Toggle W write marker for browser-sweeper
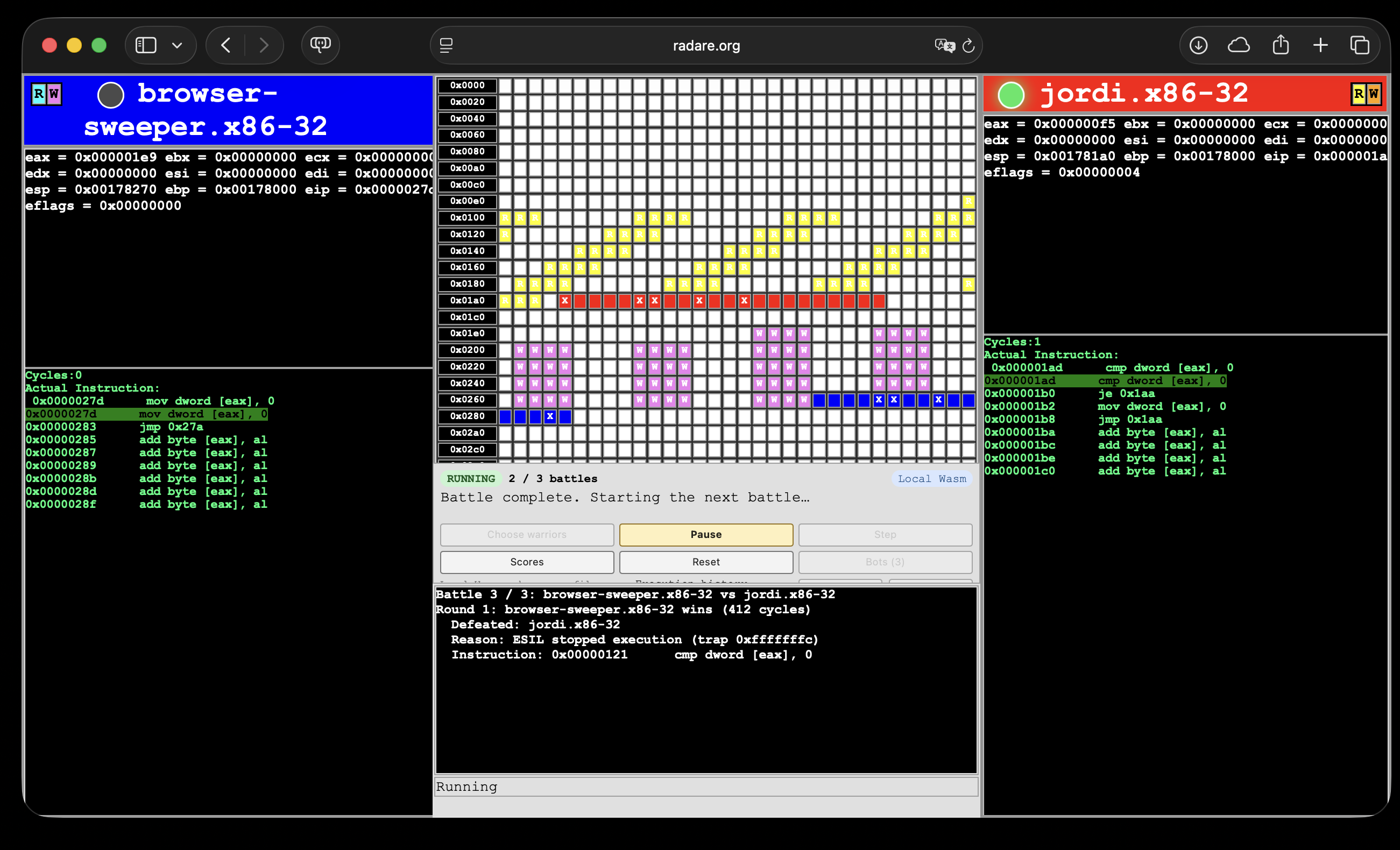 [54, 94]
